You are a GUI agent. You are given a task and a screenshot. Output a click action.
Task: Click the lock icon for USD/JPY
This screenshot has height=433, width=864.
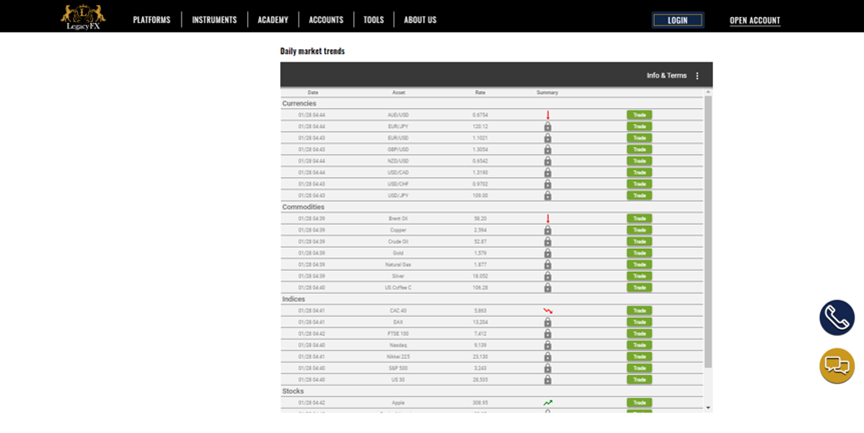tap(548, 196)
